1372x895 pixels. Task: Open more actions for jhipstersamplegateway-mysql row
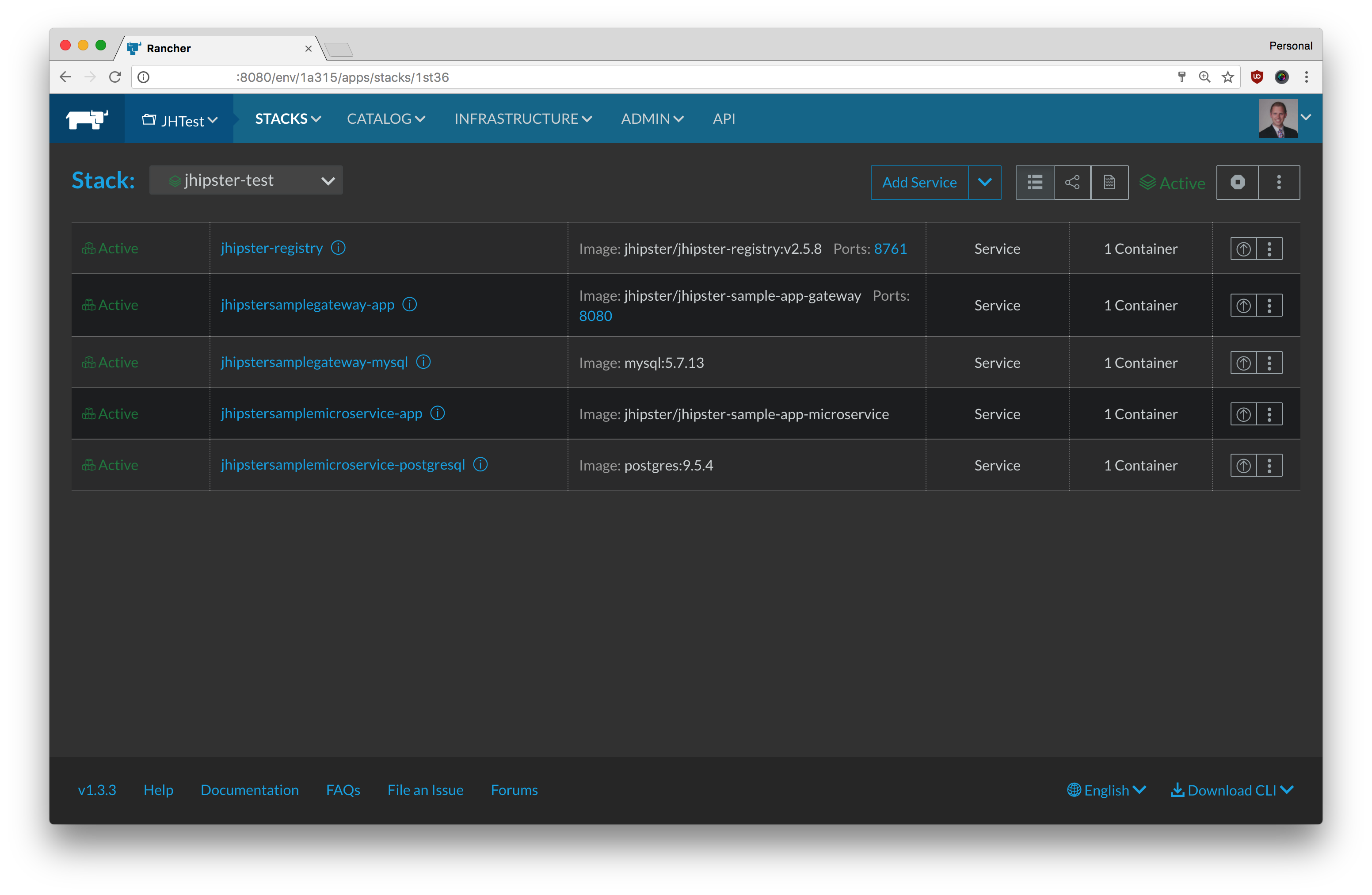click(x=1269, y=363)
